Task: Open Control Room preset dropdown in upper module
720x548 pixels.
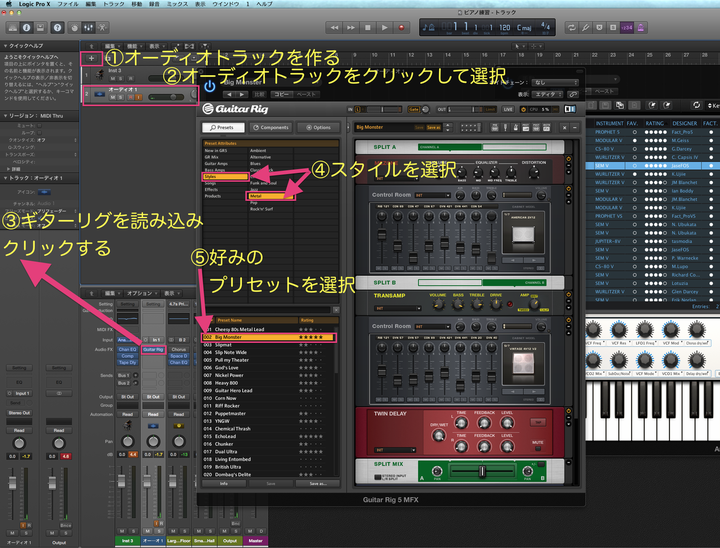Action: pyautogui.click(x=433, y=195)
